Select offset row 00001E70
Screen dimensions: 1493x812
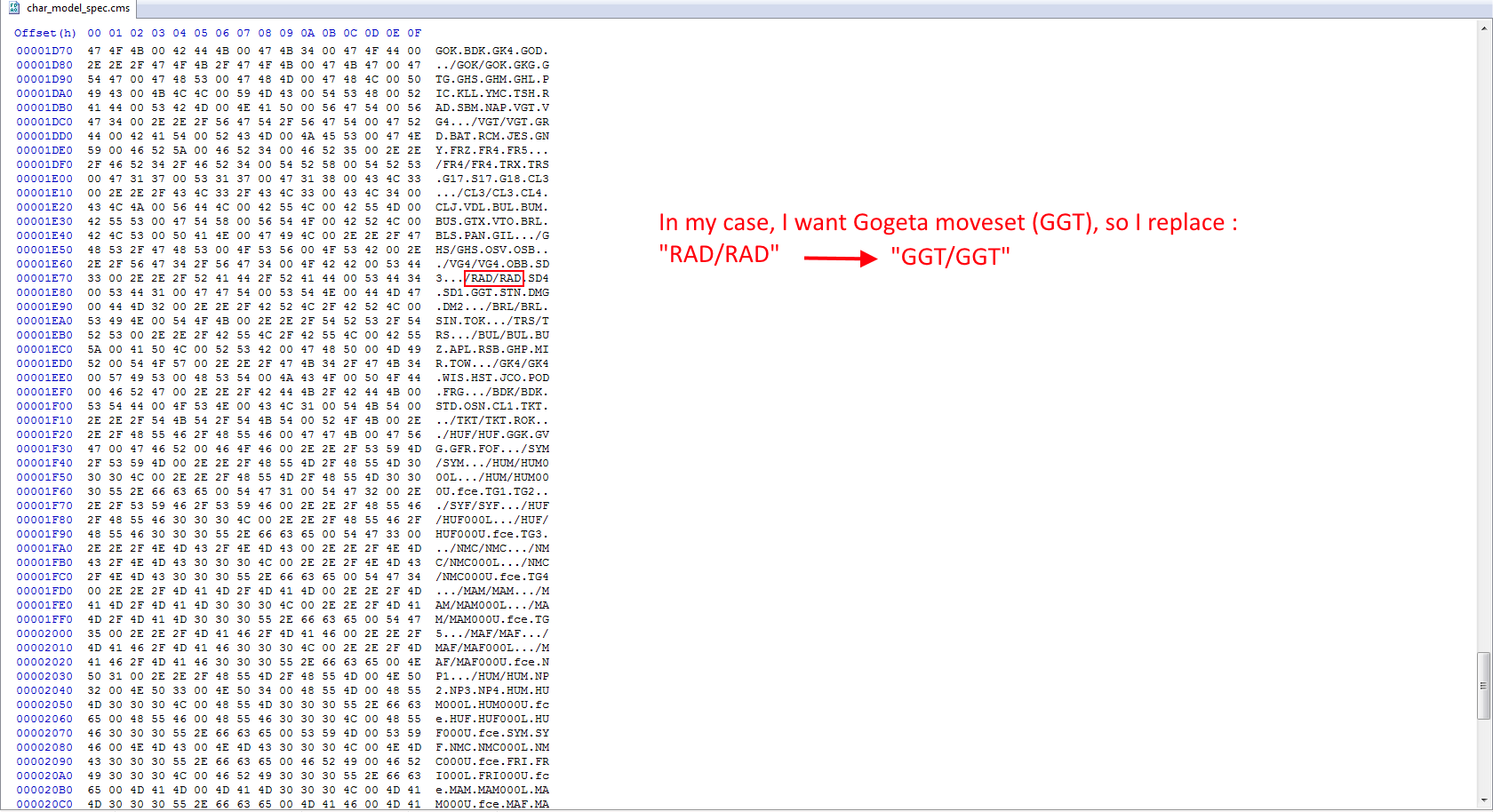pyautogui.click(x=44, y=278)
